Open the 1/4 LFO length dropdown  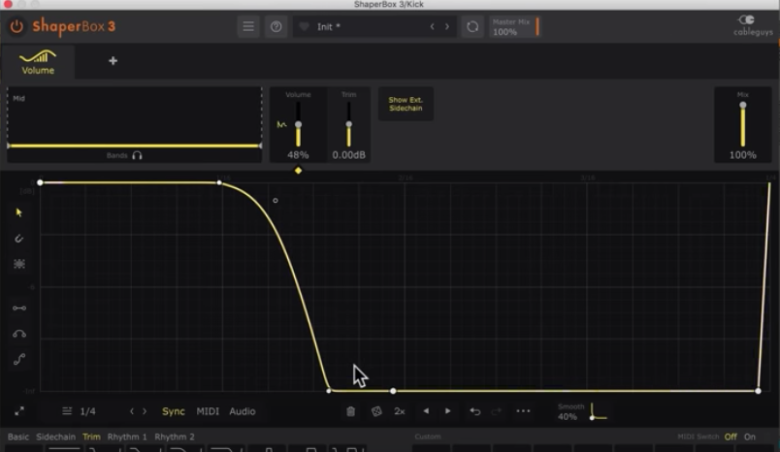pos(79,411)
